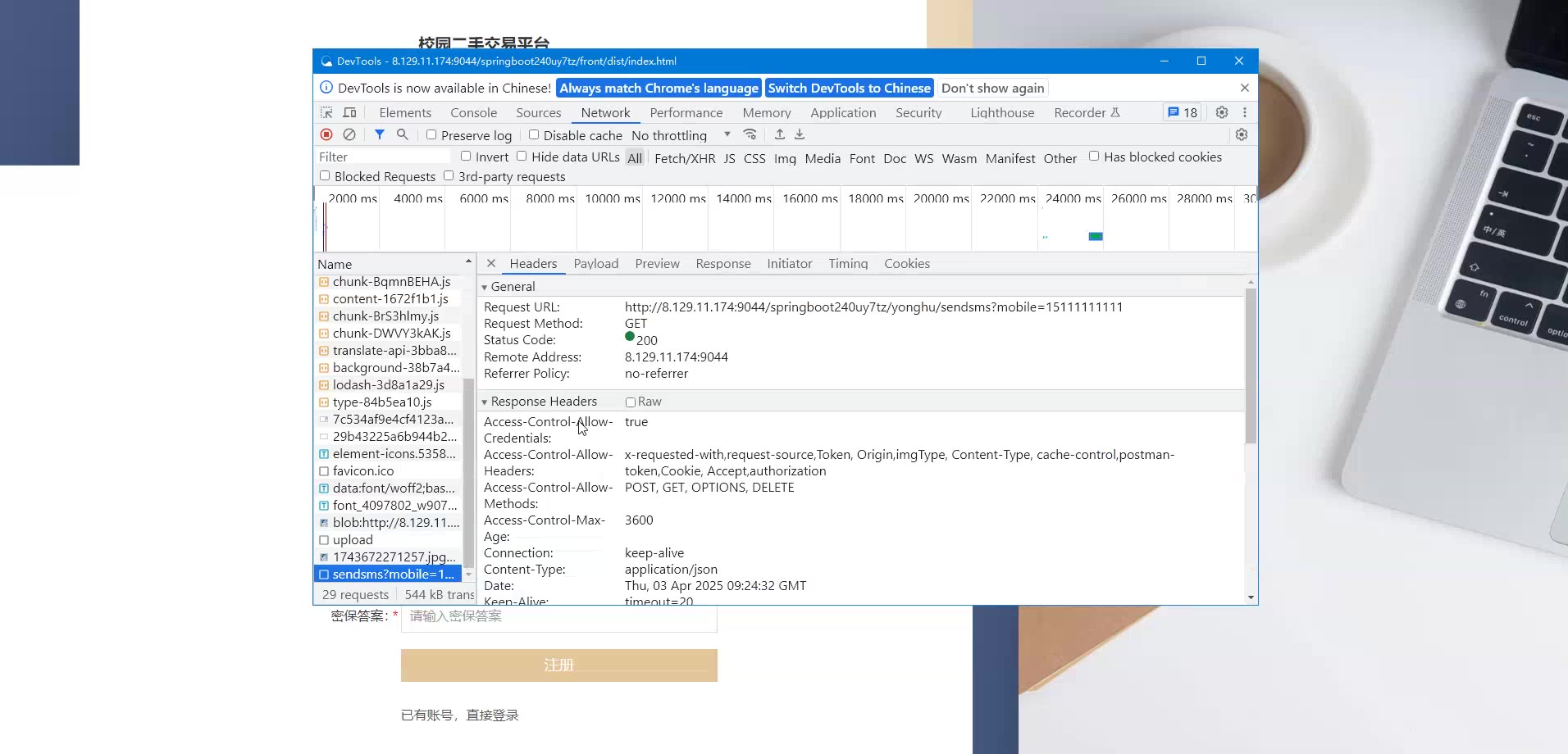Select the inspect element picker icon

pos(326,113)
